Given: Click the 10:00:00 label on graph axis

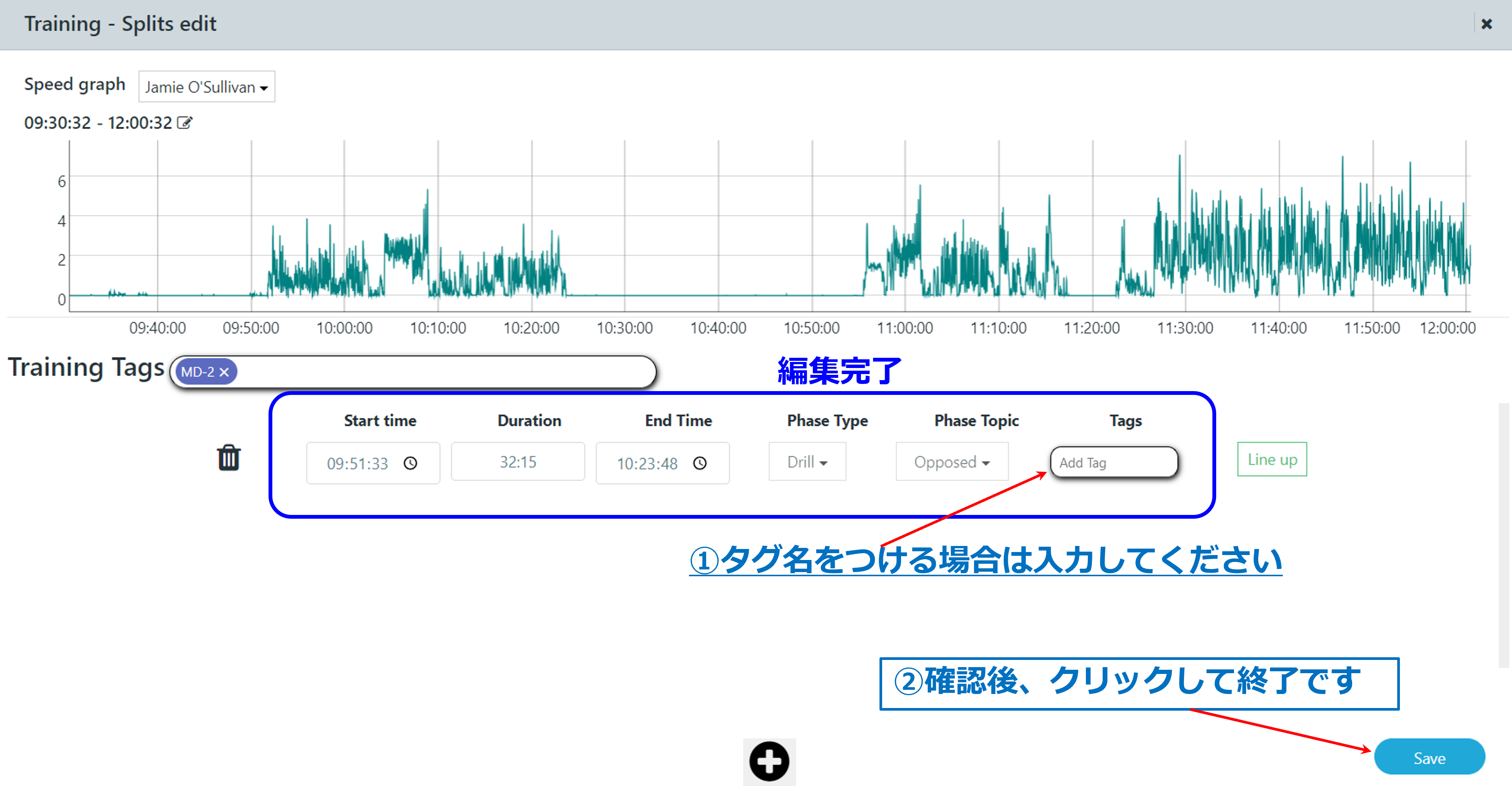Looking at the screenshot, I should tap(344, 328).
